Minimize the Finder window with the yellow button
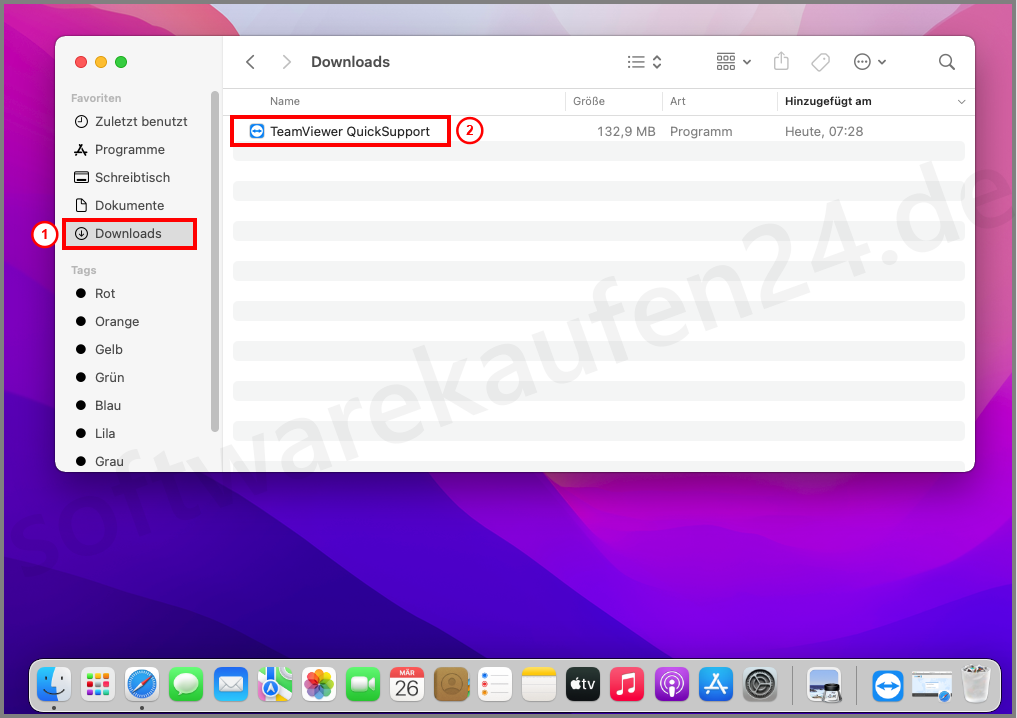This screenshot has width=1017, height=718. pyautogui.click(x=101, y=62)
